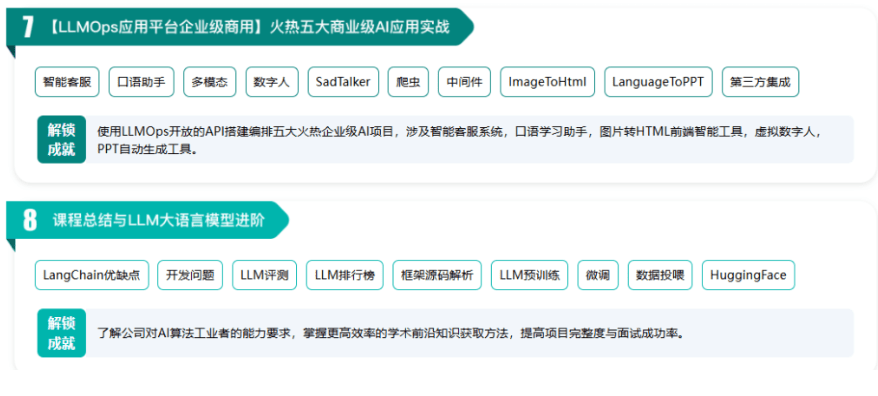The image size is (878, 396).
Task: Select the 开发问题 tag
Action: point(190,275)
